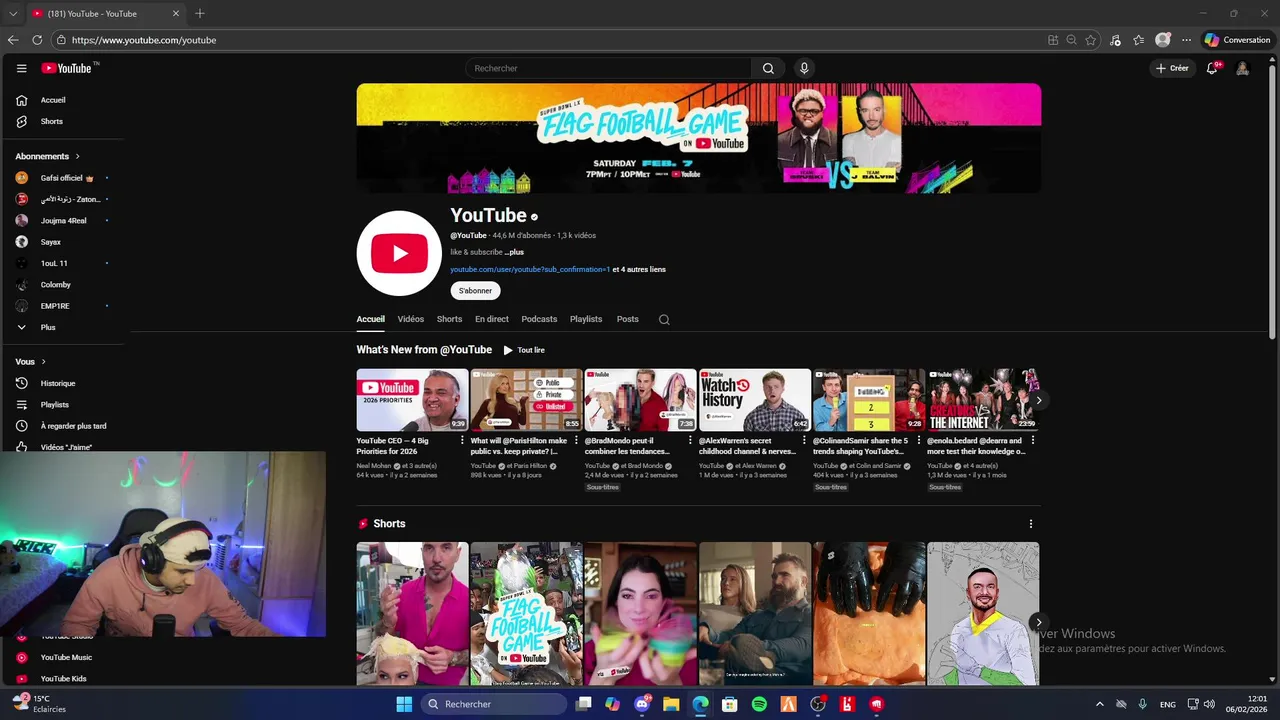Screen dimensions: 1280x720
Task: Open options menu for YouTube CEO video
Action: (x=462, y=440)
